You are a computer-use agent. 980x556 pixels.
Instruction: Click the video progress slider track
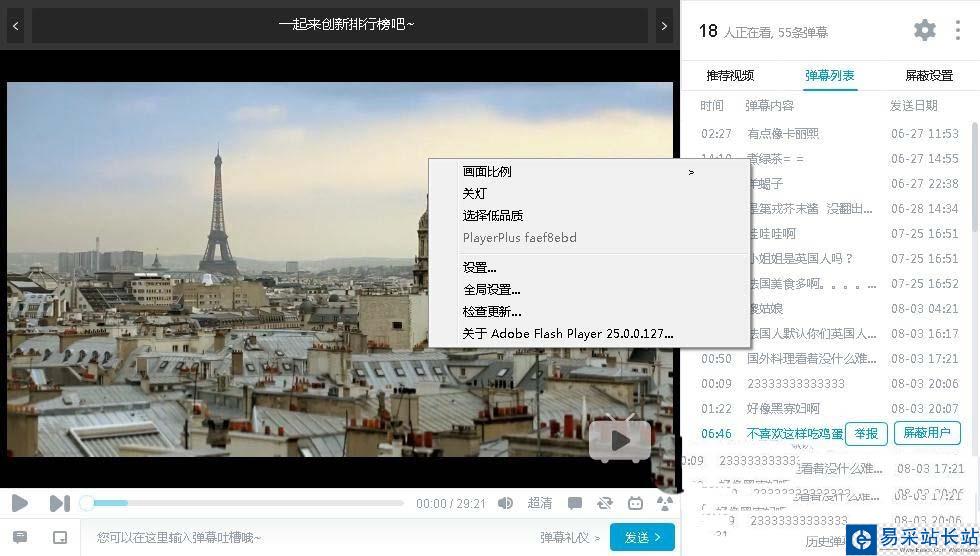(244, 503)
